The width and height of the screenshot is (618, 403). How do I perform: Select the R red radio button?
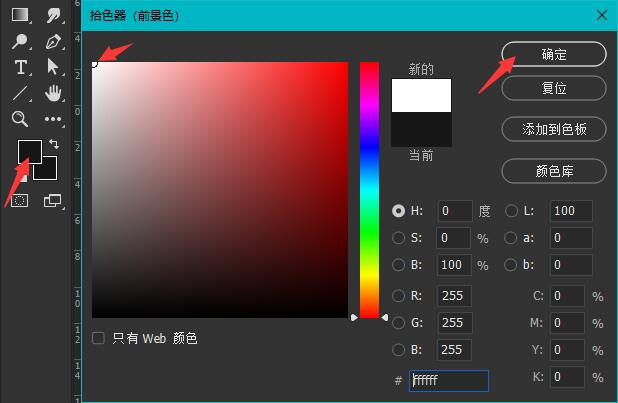point(398,296)
